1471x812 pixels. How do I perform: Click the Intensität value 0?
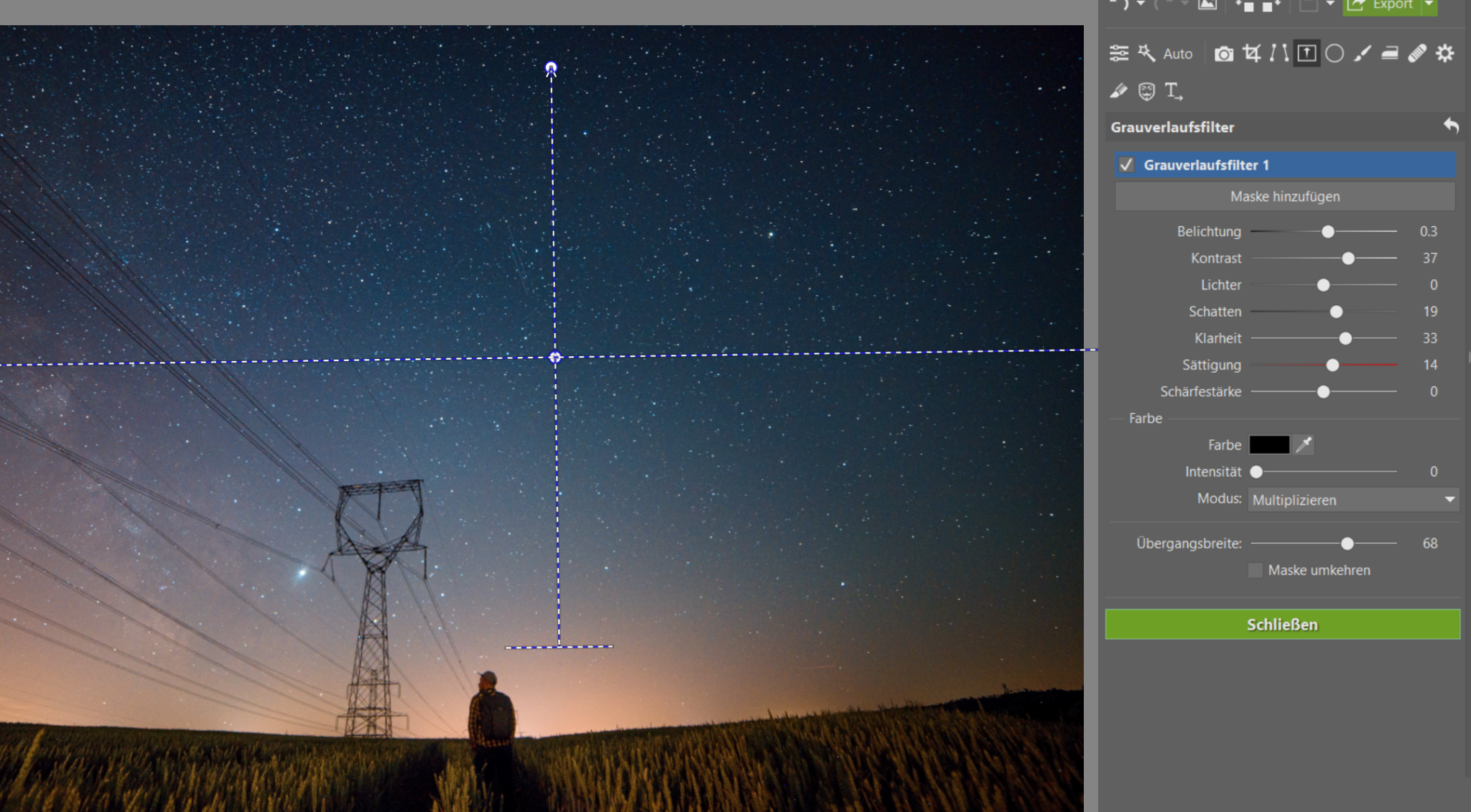(x=1434, y=472)
